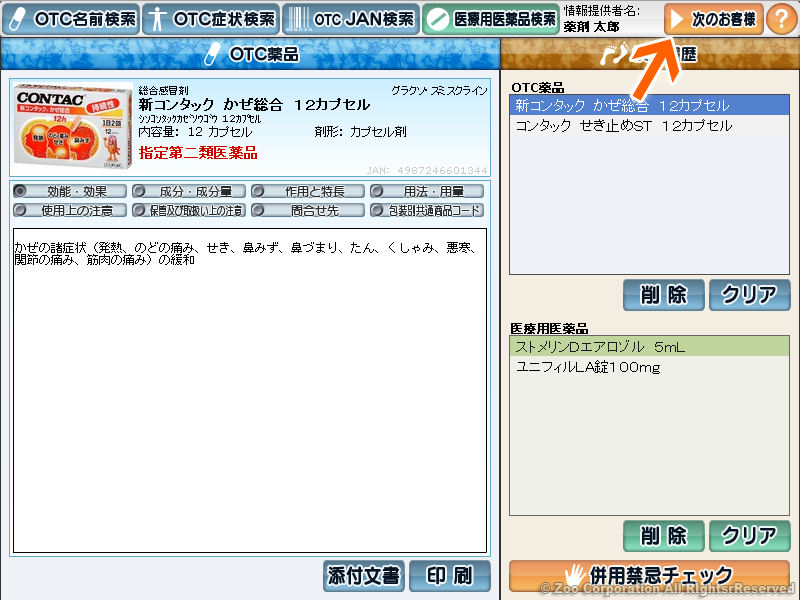
Task: Select the 問合せ先 radio option
Action: click(x=308, y=210)
